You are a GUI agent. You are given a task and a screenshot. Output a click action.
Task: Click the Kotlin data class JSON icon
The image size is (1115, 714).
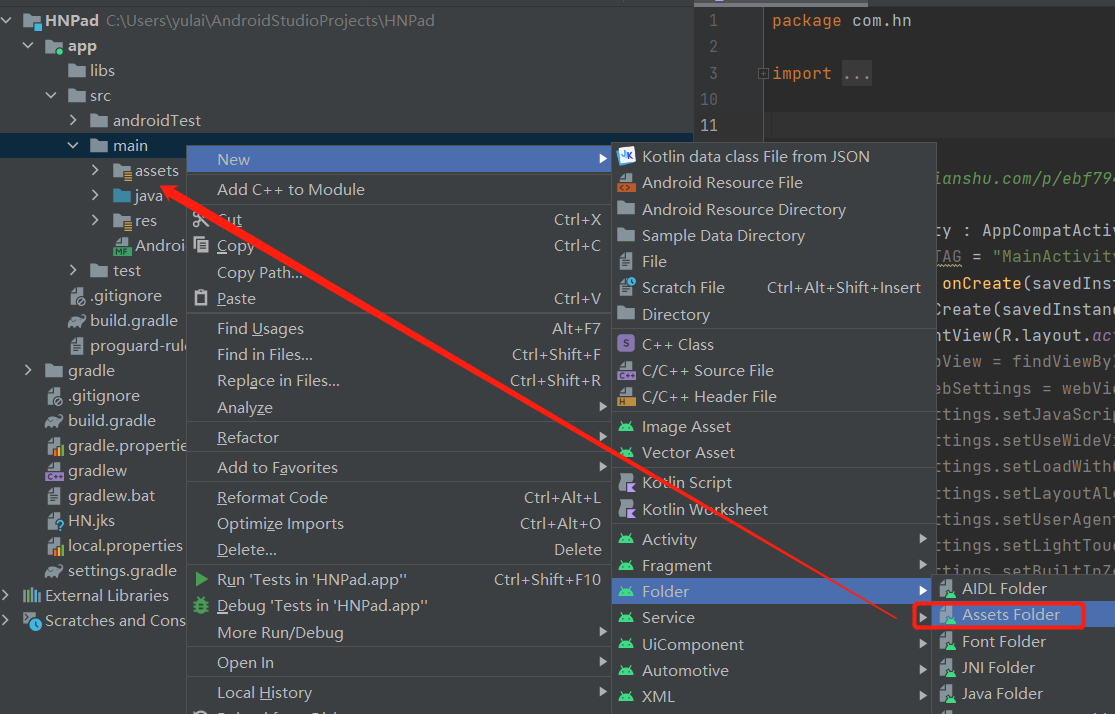click(626, 156)
